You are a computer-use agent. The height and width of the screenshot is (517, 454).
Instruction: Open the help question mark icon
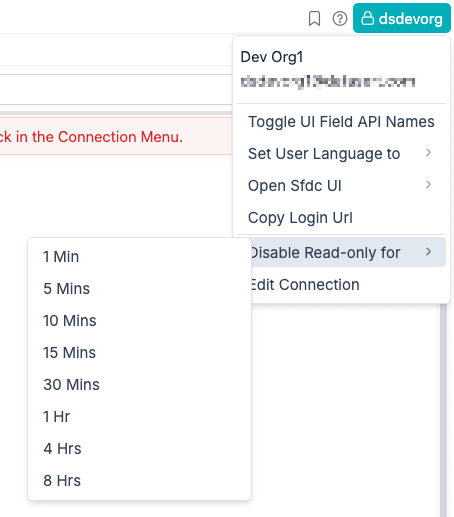click(340, 19)
